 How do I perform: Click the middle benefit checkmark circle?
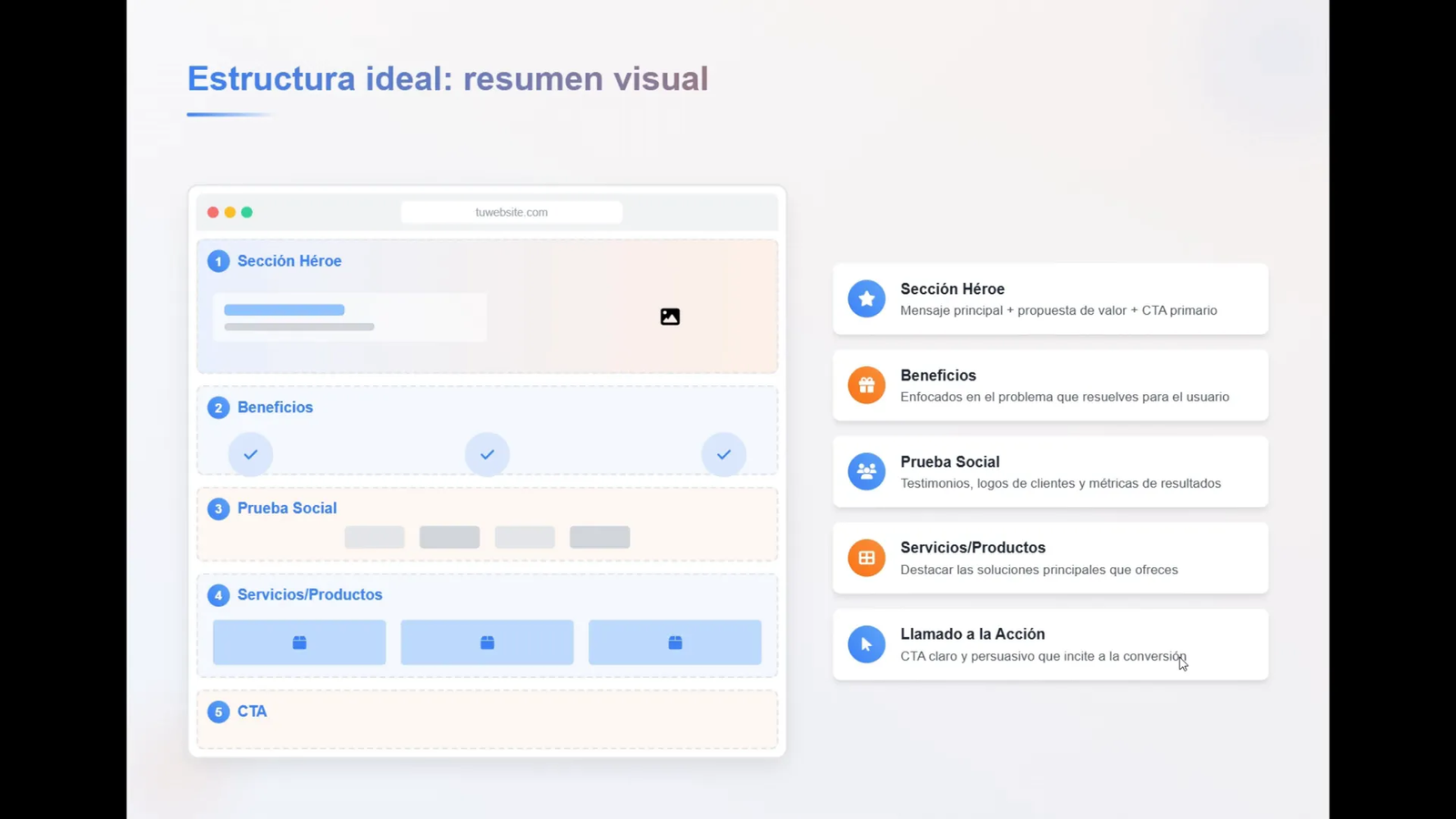pos(487,454)
